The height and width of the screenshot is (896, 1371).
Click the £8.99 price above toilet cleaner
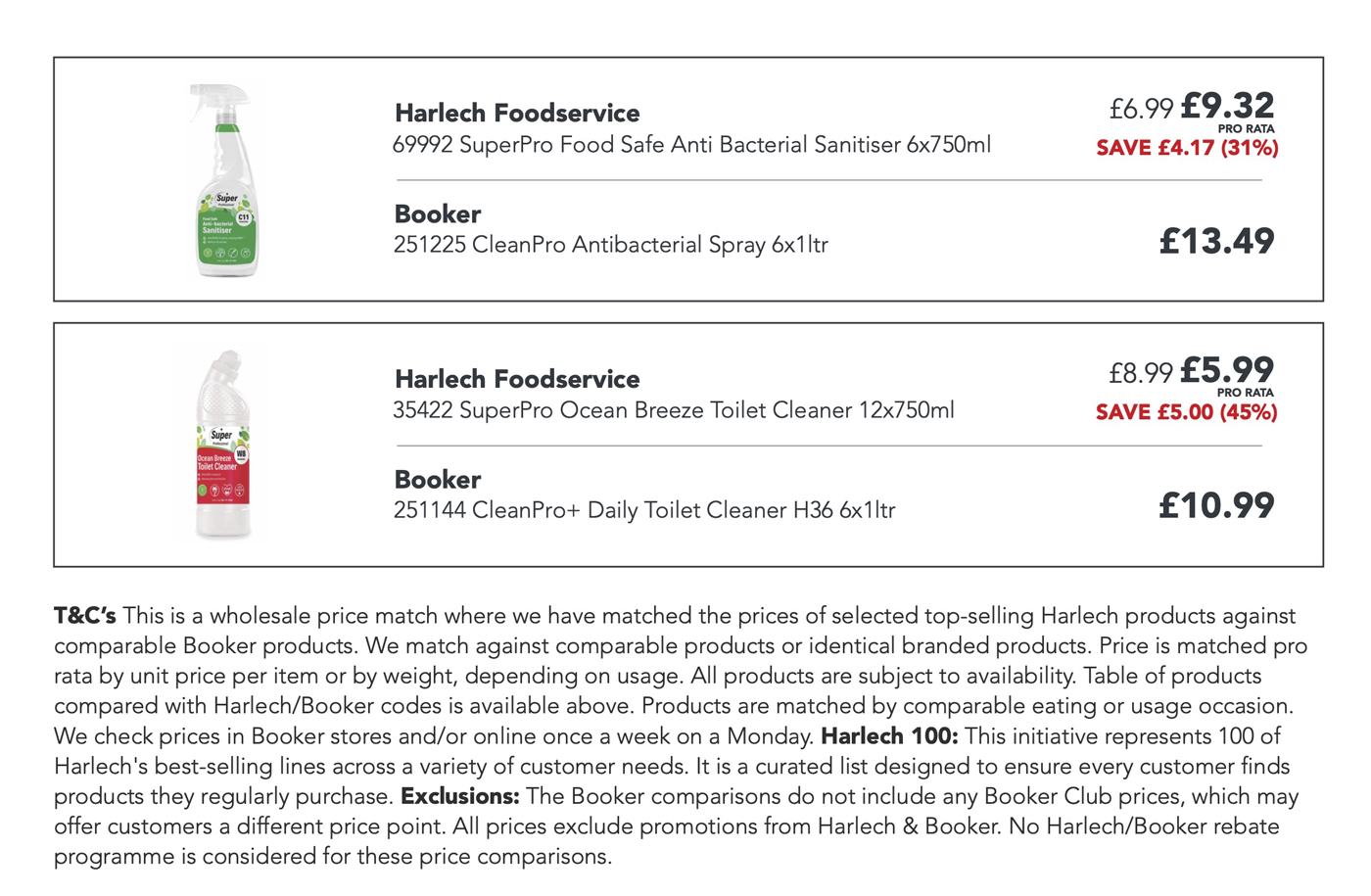(1141, 373)
